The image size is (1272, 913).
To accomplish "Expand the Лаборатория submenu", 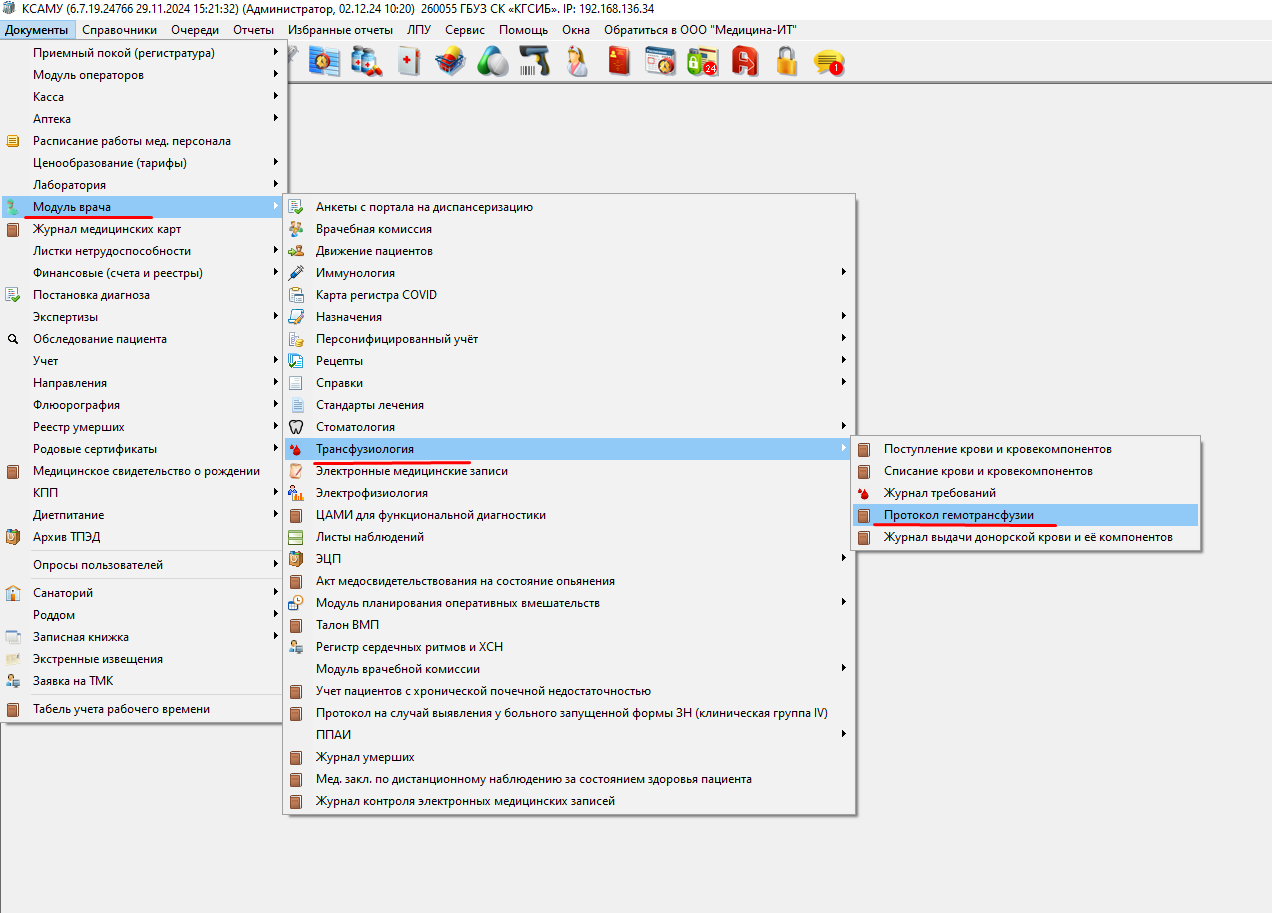I will click(x=69, y=185).
